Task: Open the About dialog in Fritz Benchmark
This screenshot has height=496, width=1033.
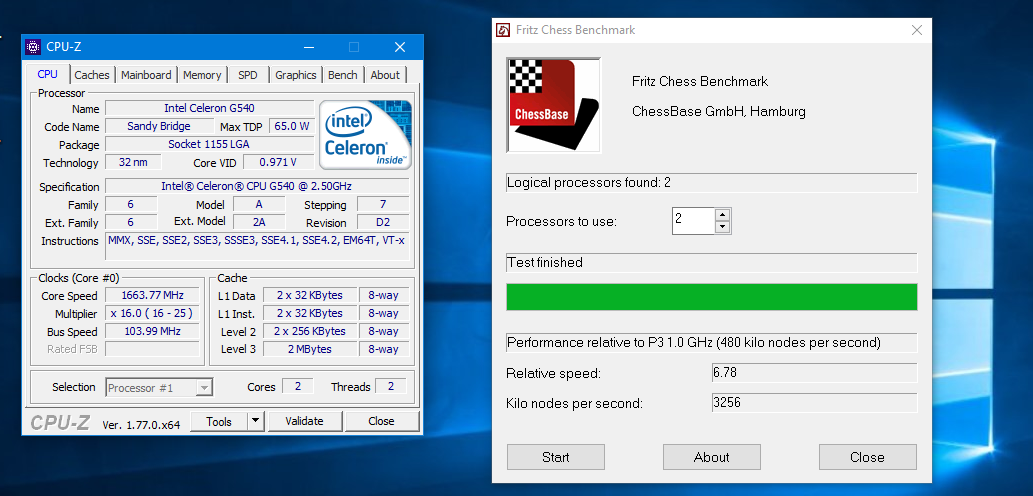Action: pos(712,457)
